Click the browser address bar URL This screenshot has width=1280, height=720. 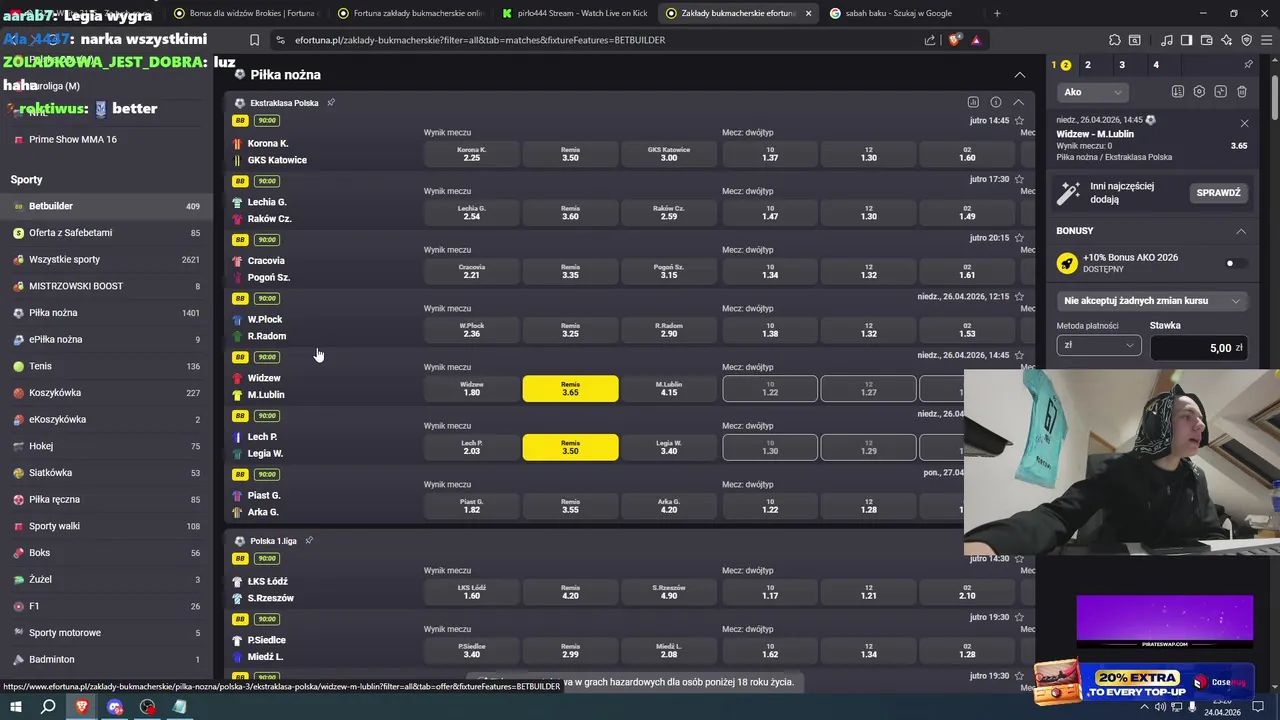tap(480, 40)
